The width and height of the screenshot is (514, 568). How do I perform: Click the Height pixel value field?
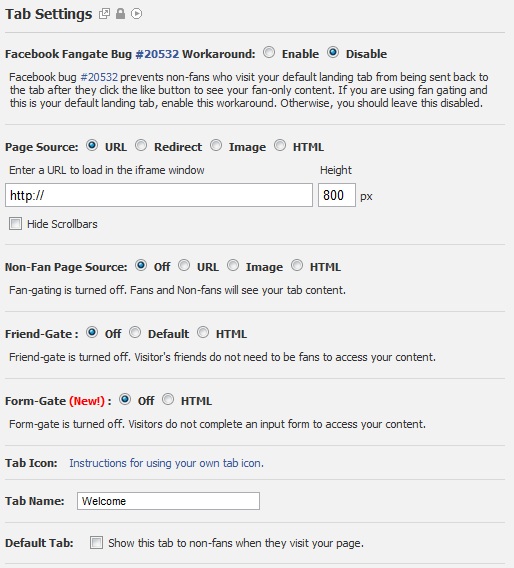pyautogui.click(x=337, y=195)
